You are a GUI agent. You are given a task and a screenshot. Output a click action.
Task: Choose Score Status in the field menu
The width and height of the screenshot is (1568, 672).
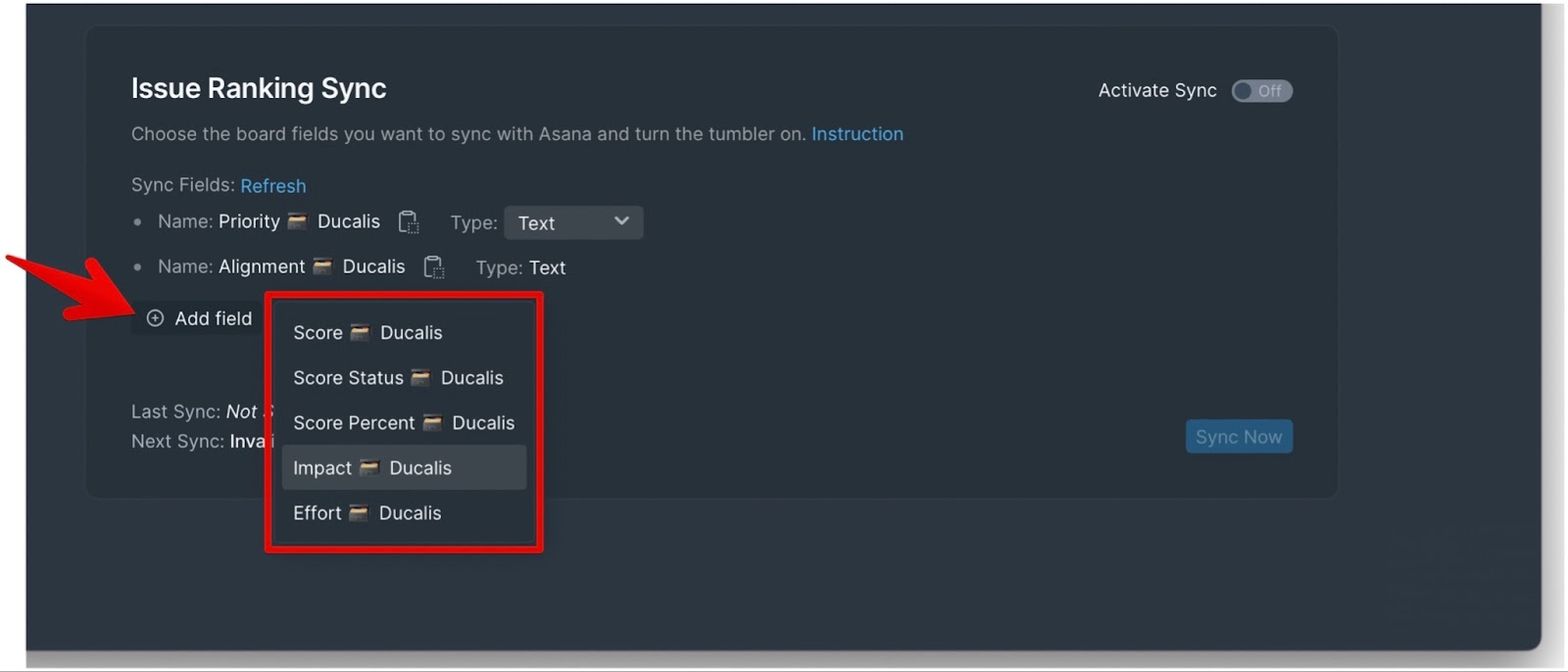tap(404, 378)
